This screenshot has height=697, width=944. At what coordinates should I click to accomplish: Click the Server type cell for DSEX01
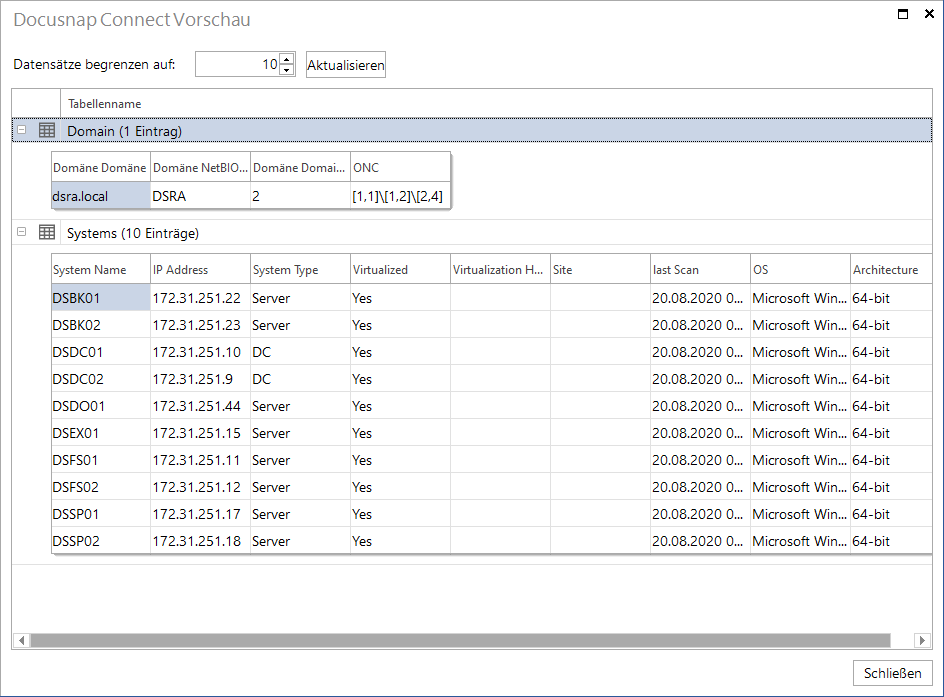(x=300, y=433)
